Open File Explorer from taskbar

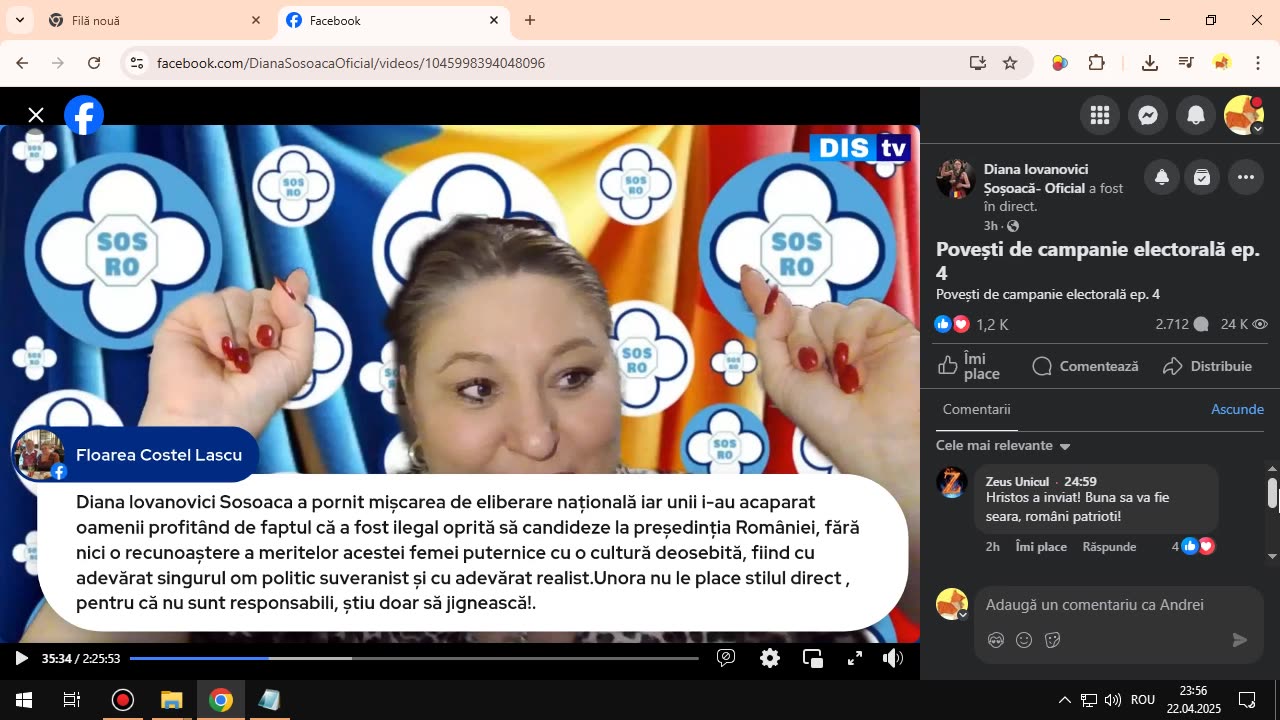tap(172, 700)
